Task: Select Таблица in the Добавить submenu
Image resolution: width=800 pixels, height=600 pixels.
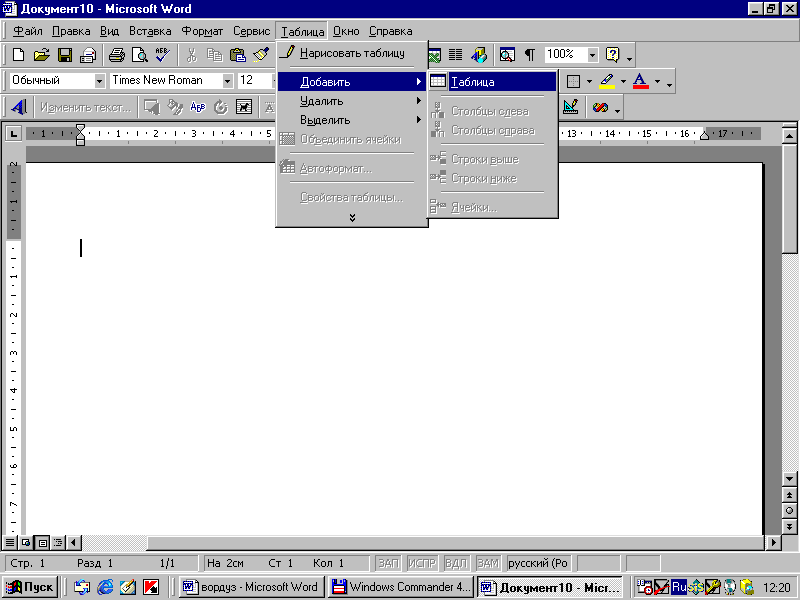Action: pyautogui.click(x=493, y=82)
